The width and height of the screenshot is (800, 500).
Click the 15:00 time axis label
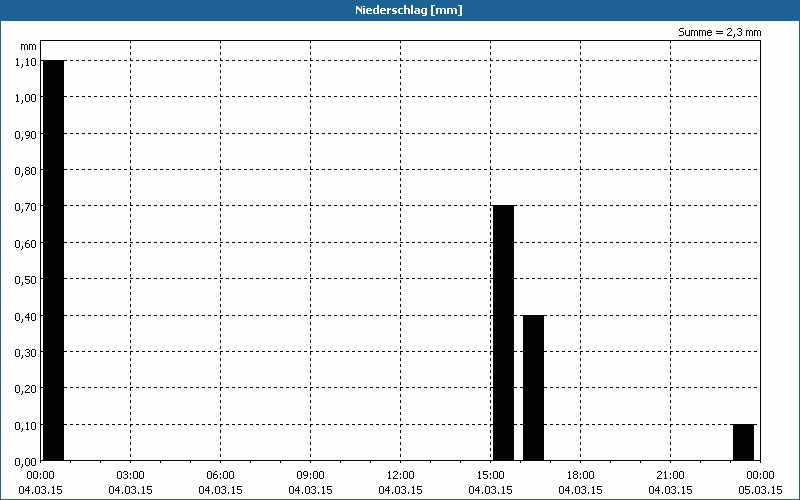click(490, 476)
